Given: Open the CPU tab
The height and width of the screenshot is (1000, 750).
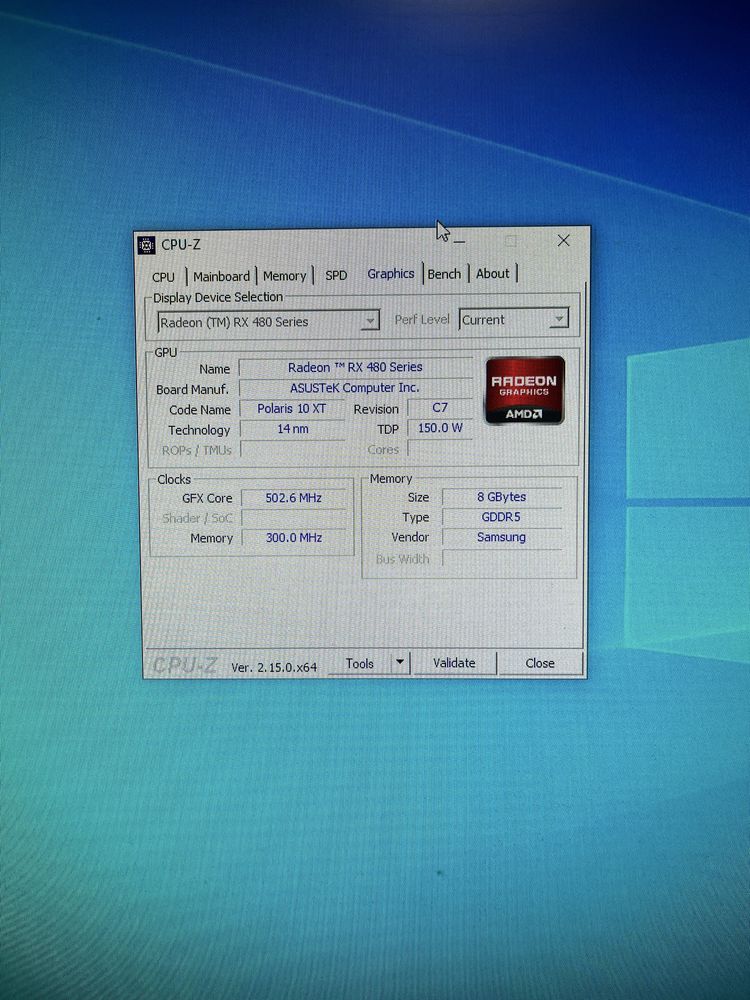Looking at the screenshot, I should [163, 277].
